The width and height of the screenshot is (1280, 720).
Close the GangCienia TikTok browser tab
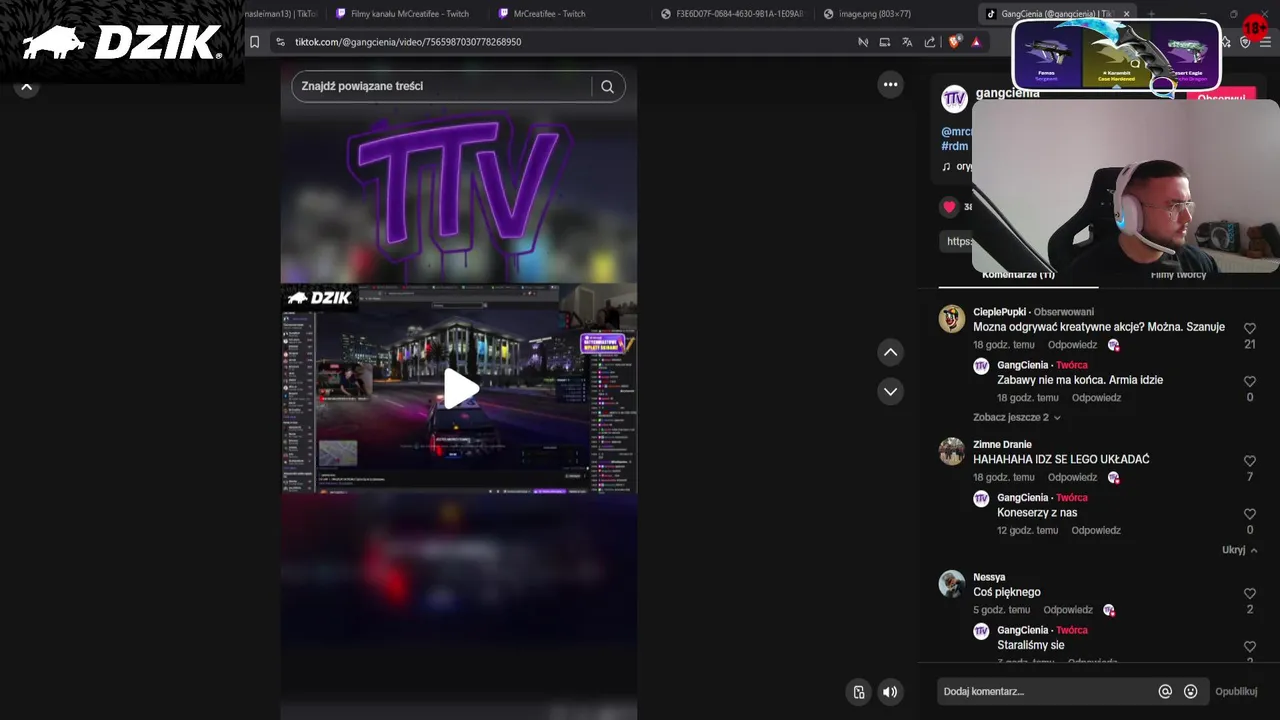tap(1126, 14)
